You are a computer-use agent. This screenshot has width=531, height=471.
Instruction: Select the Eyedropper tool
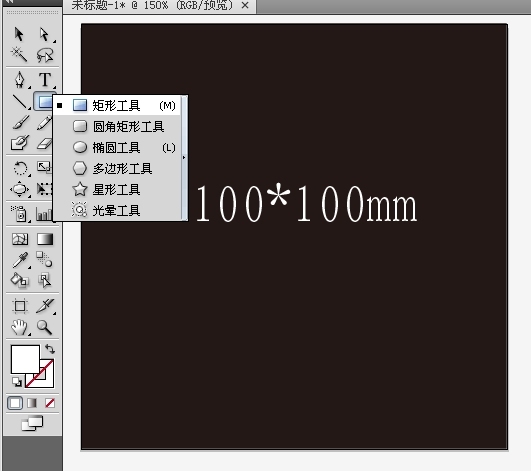point(20,260)
